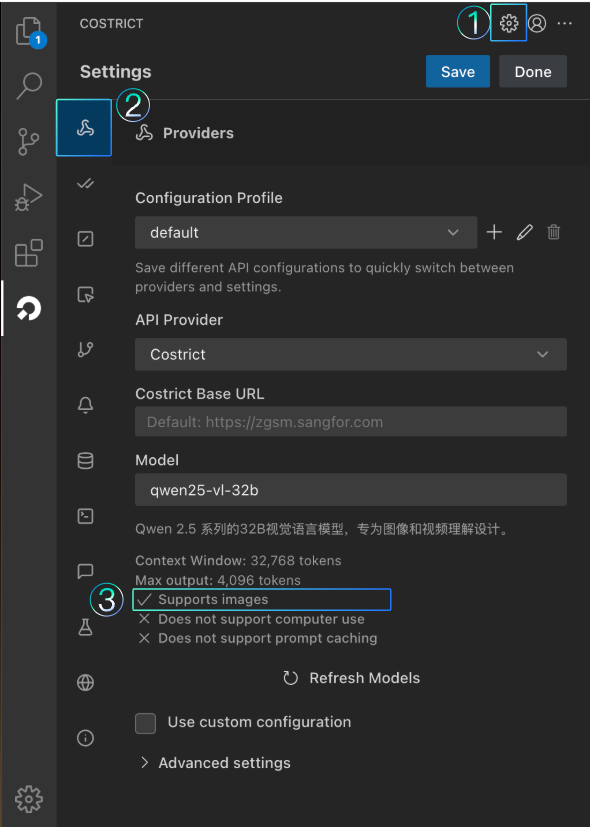Viewport: 590px width, 827px height.
Task: Open the Costrict settings gear in extension header
Action: click(508, 22)
